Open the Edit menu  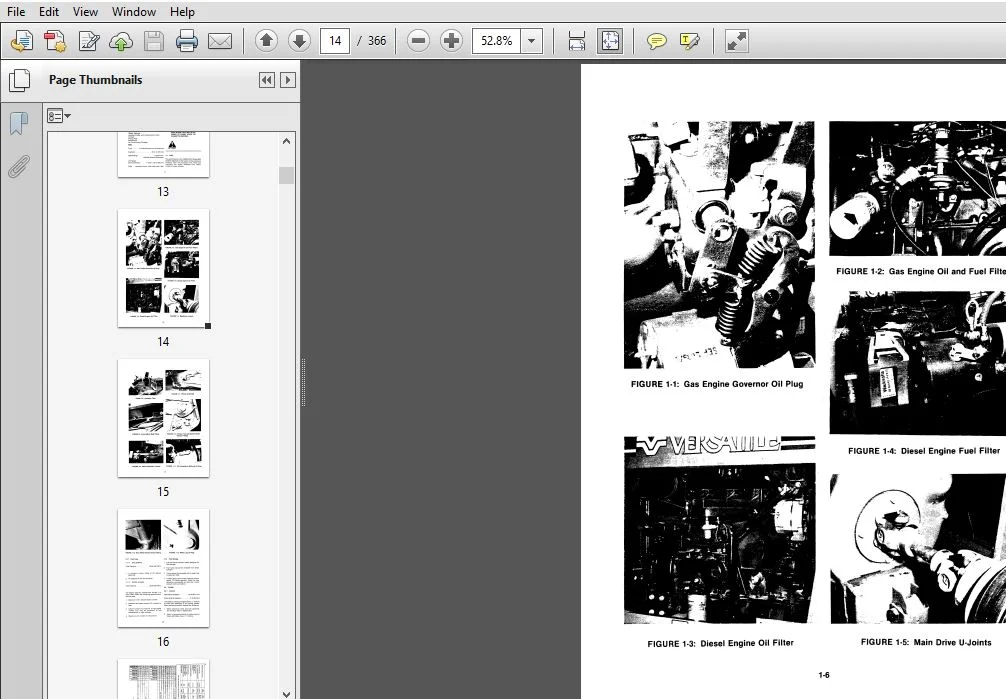49,12
